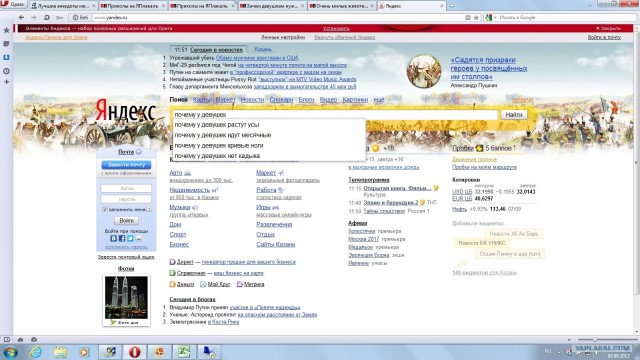This screenshot has height=360, width=640.
Task: Open the Windows Start button
Action: [10, 352]
